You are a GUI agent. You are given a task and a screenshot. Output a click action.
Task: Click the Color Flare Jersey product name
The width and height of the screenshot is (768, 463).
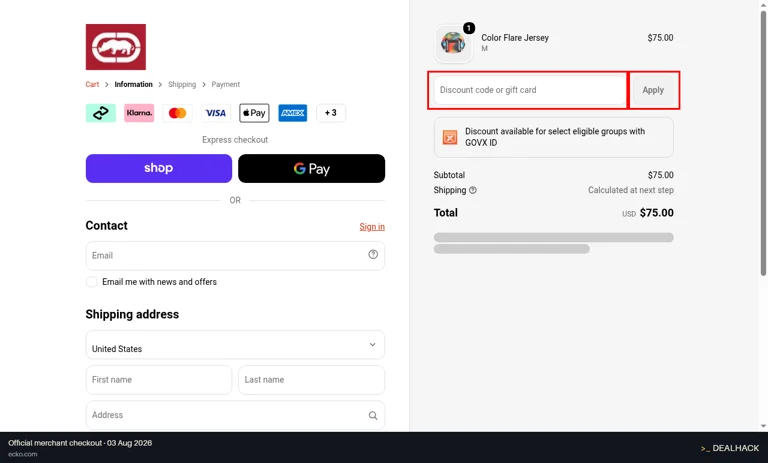click(515, 38)
